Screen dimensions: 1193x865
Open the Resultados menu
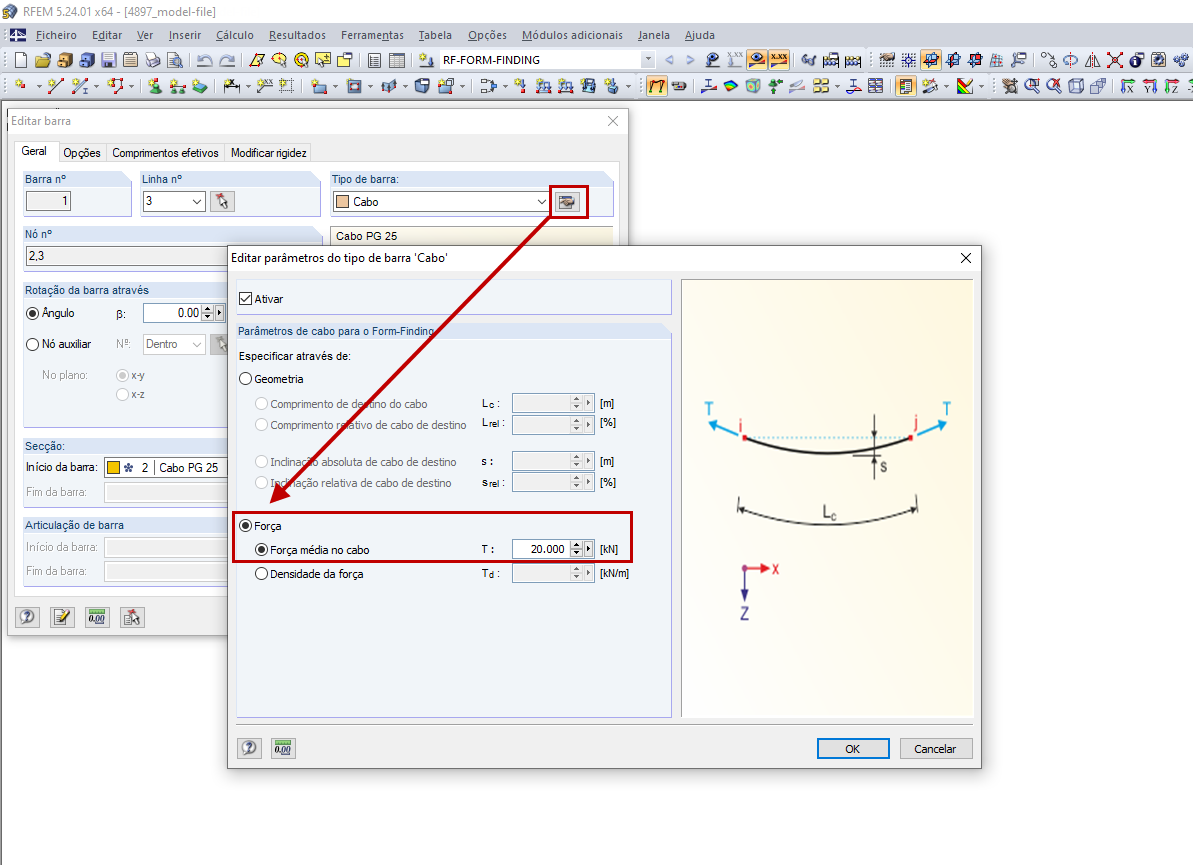(297, 35)
